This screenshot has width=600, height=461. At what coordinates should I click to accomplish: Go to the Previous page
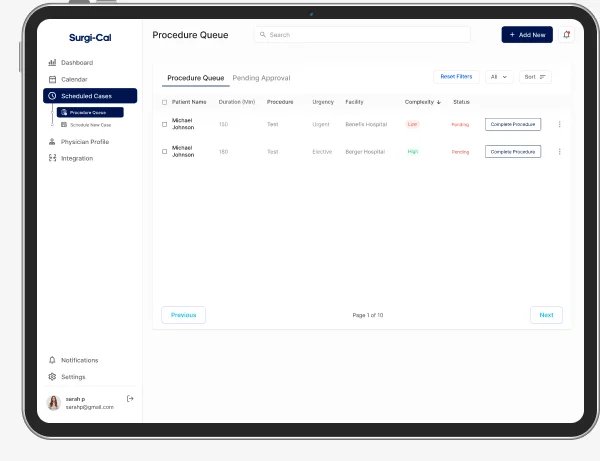click(x=183, y=315)
